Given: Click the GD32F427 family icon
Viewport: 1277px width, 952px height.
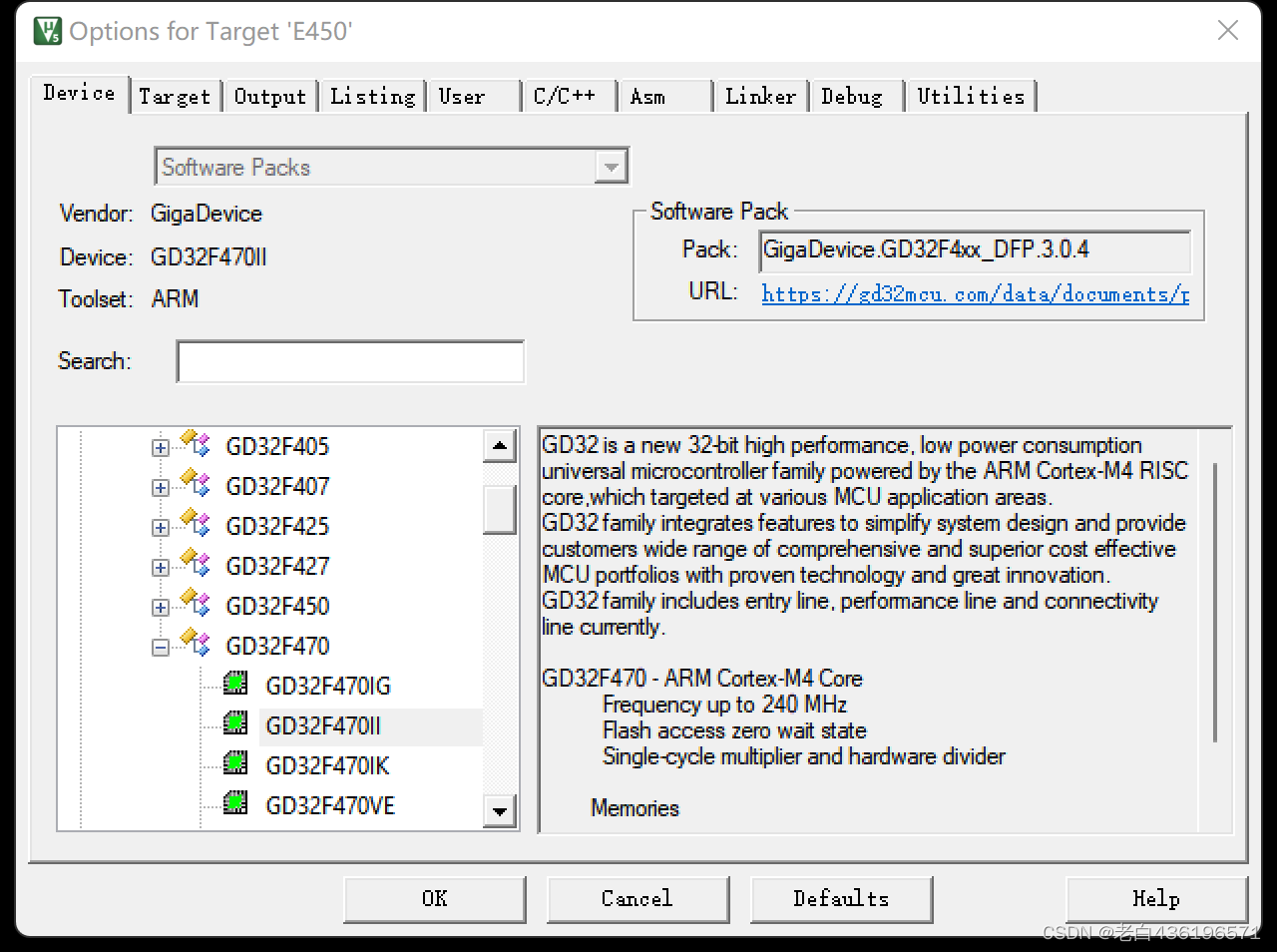Looking at the screenshot, I should click(x=197, y=564).
